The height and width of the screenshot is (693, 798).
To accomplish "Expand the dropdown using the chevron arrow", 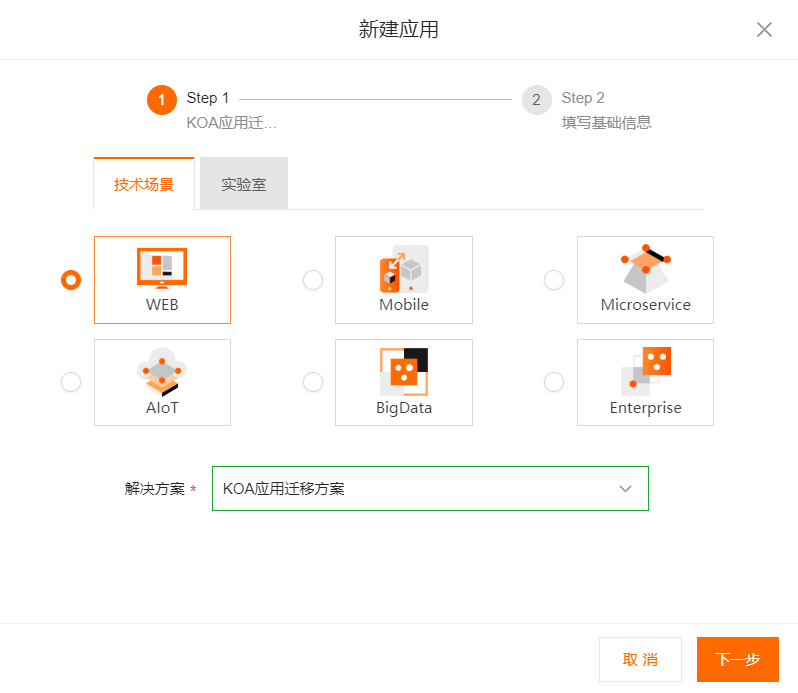I will coord(626,489).
